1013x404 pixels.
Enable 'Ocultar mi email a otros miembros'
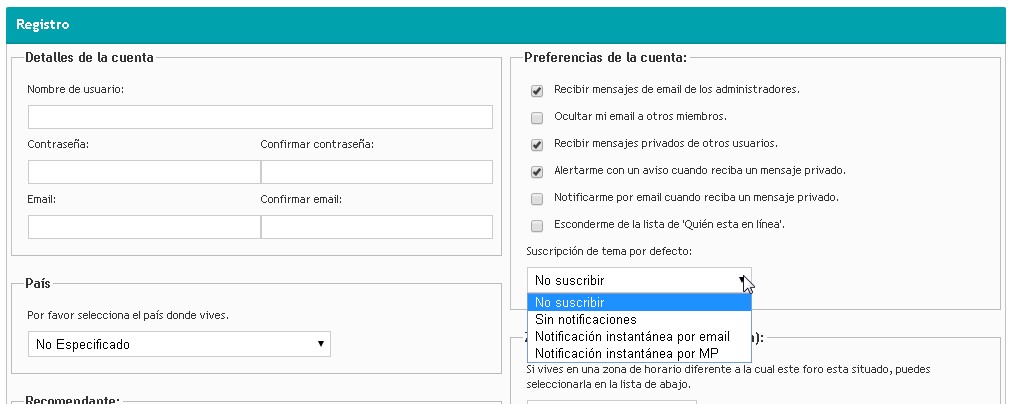(x=537, y=117)
